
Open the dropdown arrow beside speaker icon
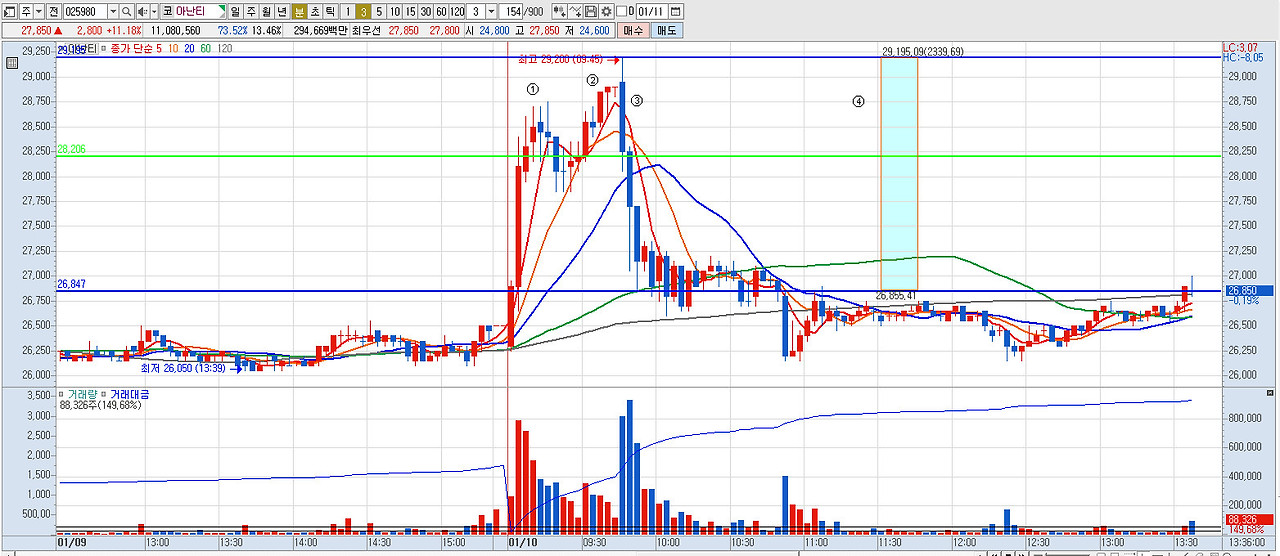(154, 12)
